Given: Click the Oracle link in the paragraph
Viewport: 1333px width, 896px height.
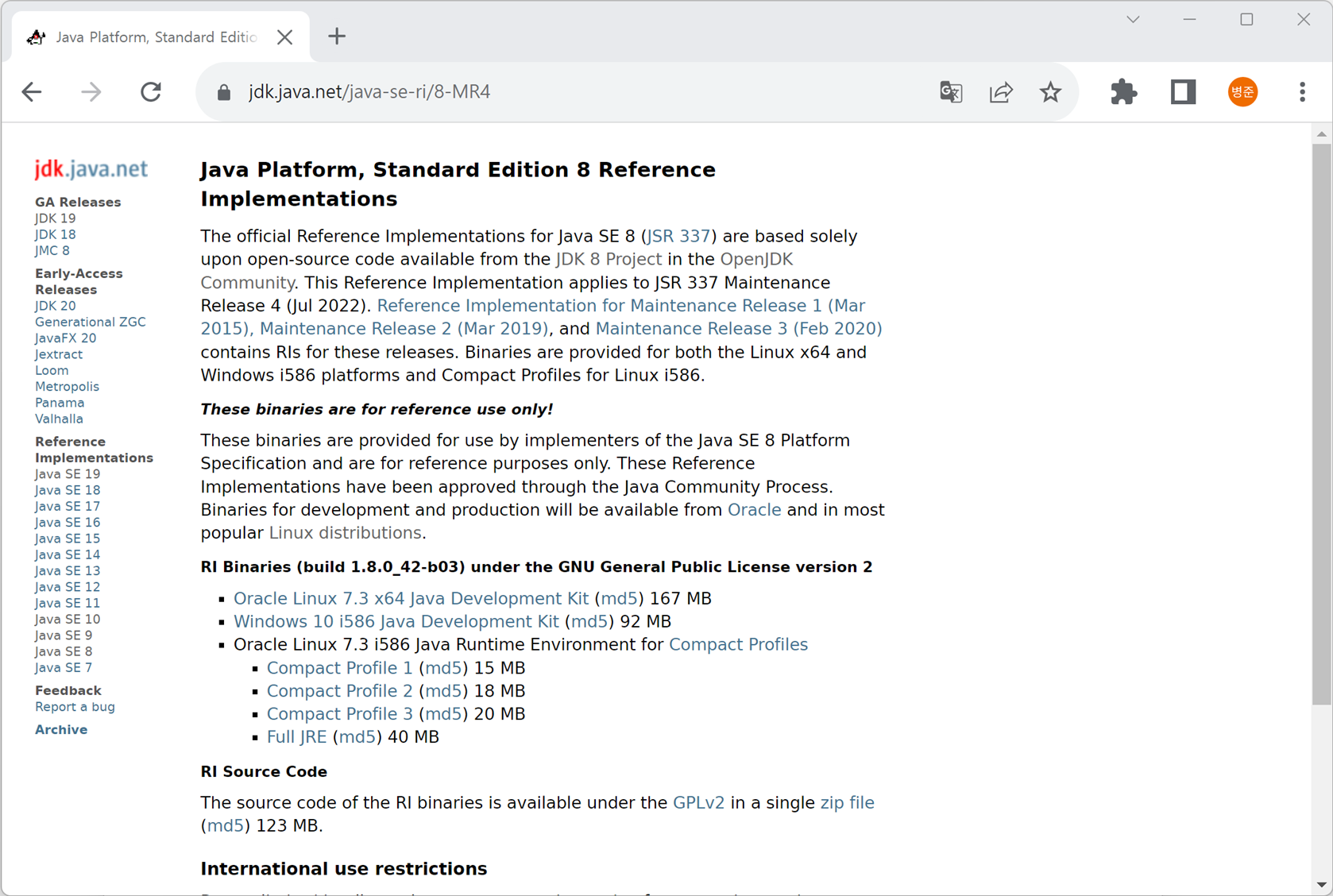Looking at the screenshot, I should click(754, 510).
